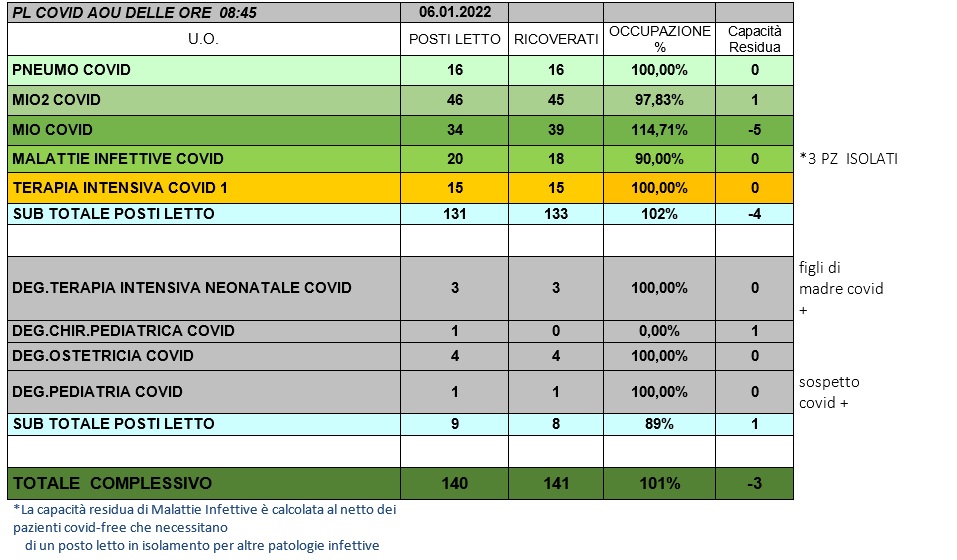This screenshot has height=560, width=957.
Task: Select the MALATTIE INFETTIVE COVID row label
Action: pos(117,159)
